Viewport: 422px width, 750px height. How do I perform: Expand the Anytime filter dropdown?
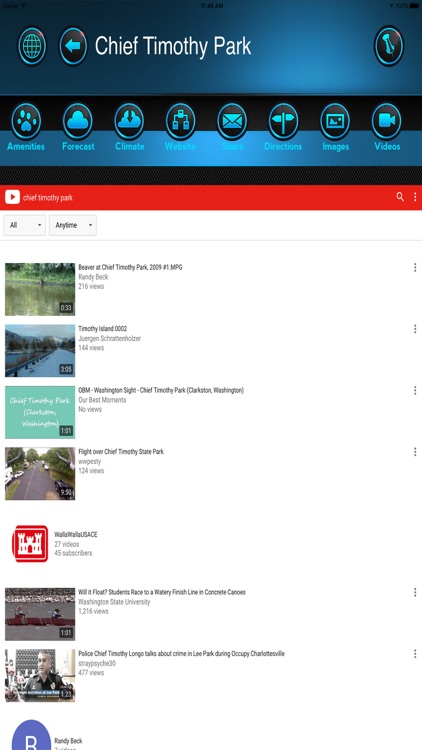73,225
